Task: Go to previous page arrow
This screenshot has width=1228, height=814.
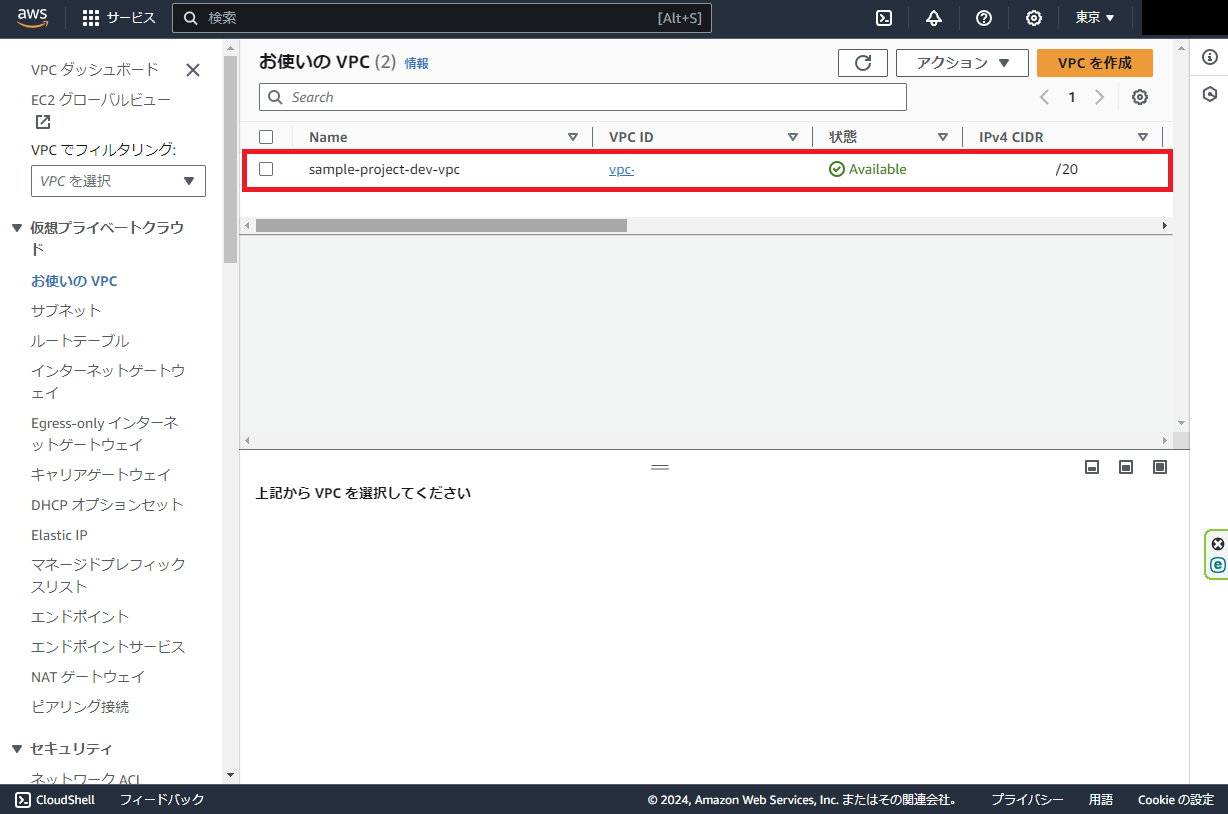Action: 1044,97
